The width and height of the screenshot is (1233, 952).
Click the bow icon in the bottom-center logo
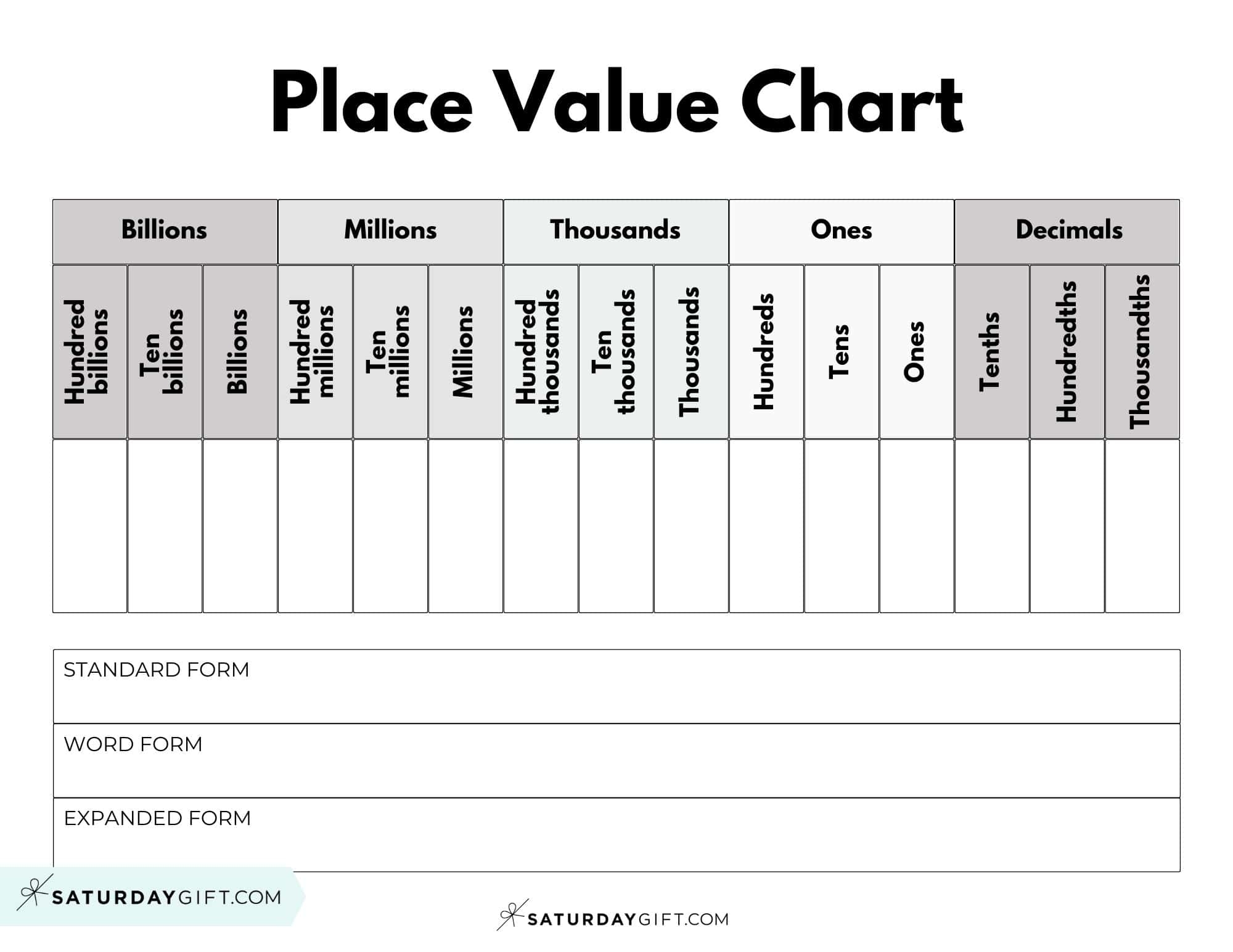511,915
